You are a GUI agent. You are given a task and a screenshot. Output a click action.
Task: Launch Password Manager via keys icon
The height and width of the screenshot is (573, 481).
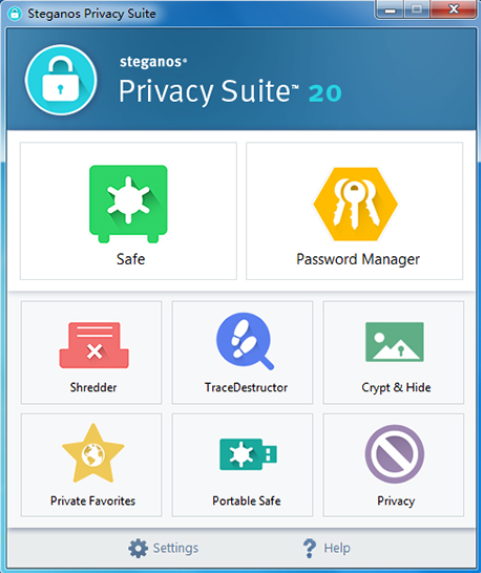[355, 204]
